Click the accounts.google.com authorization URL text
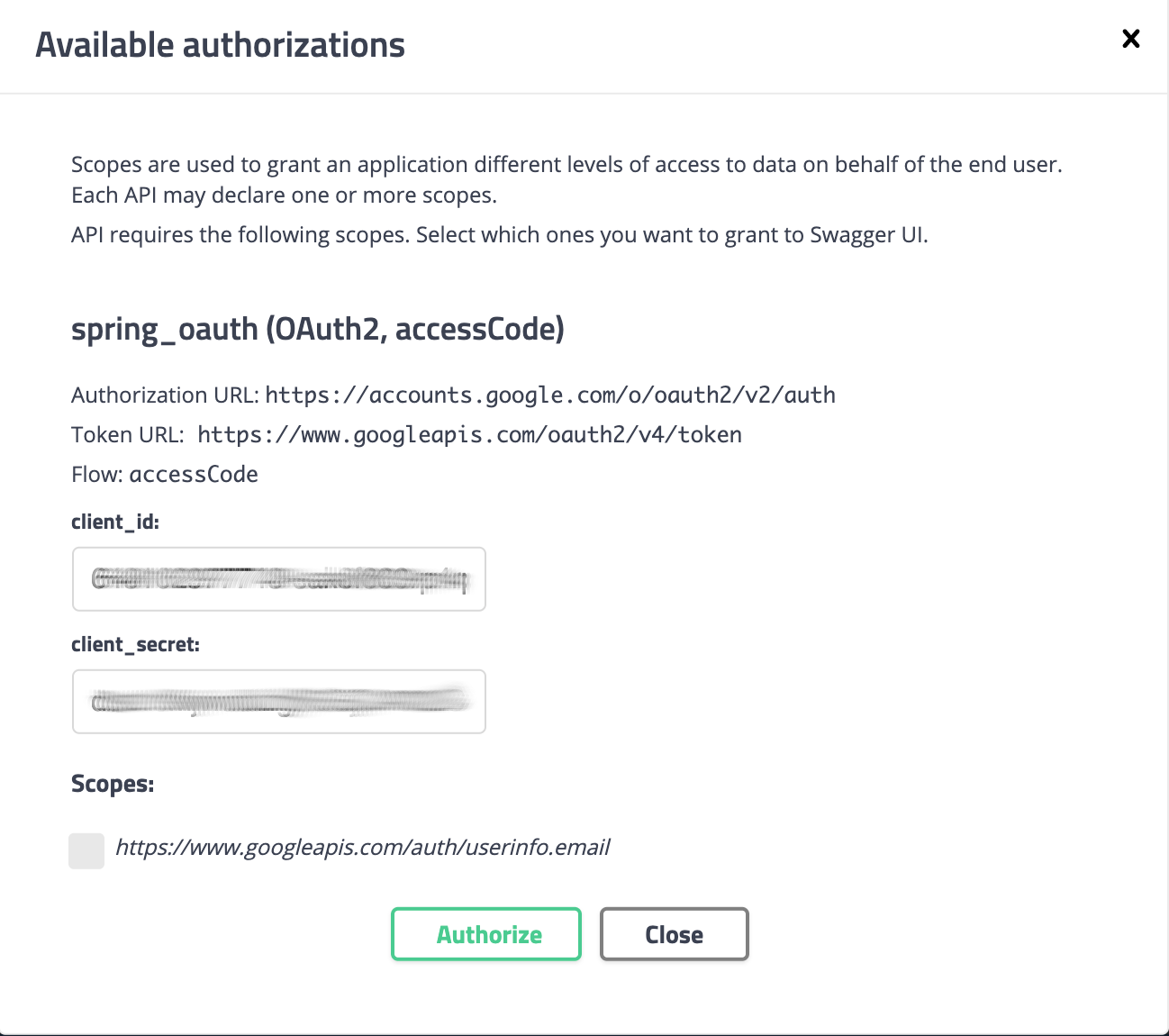 click(550, 395)
